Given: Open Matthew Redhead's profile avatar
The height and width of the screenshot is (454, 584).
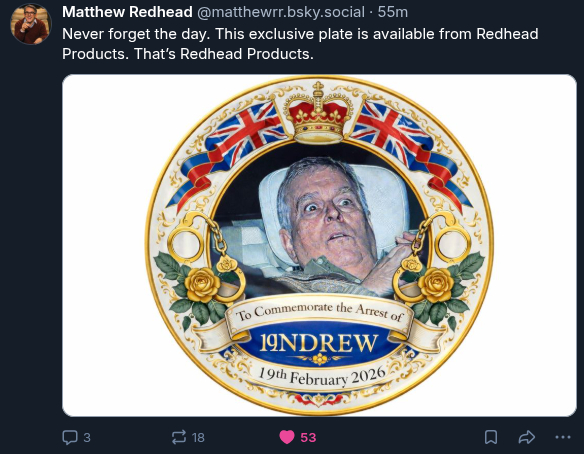Looking at the screenshot, I should [x=31, y=25].
